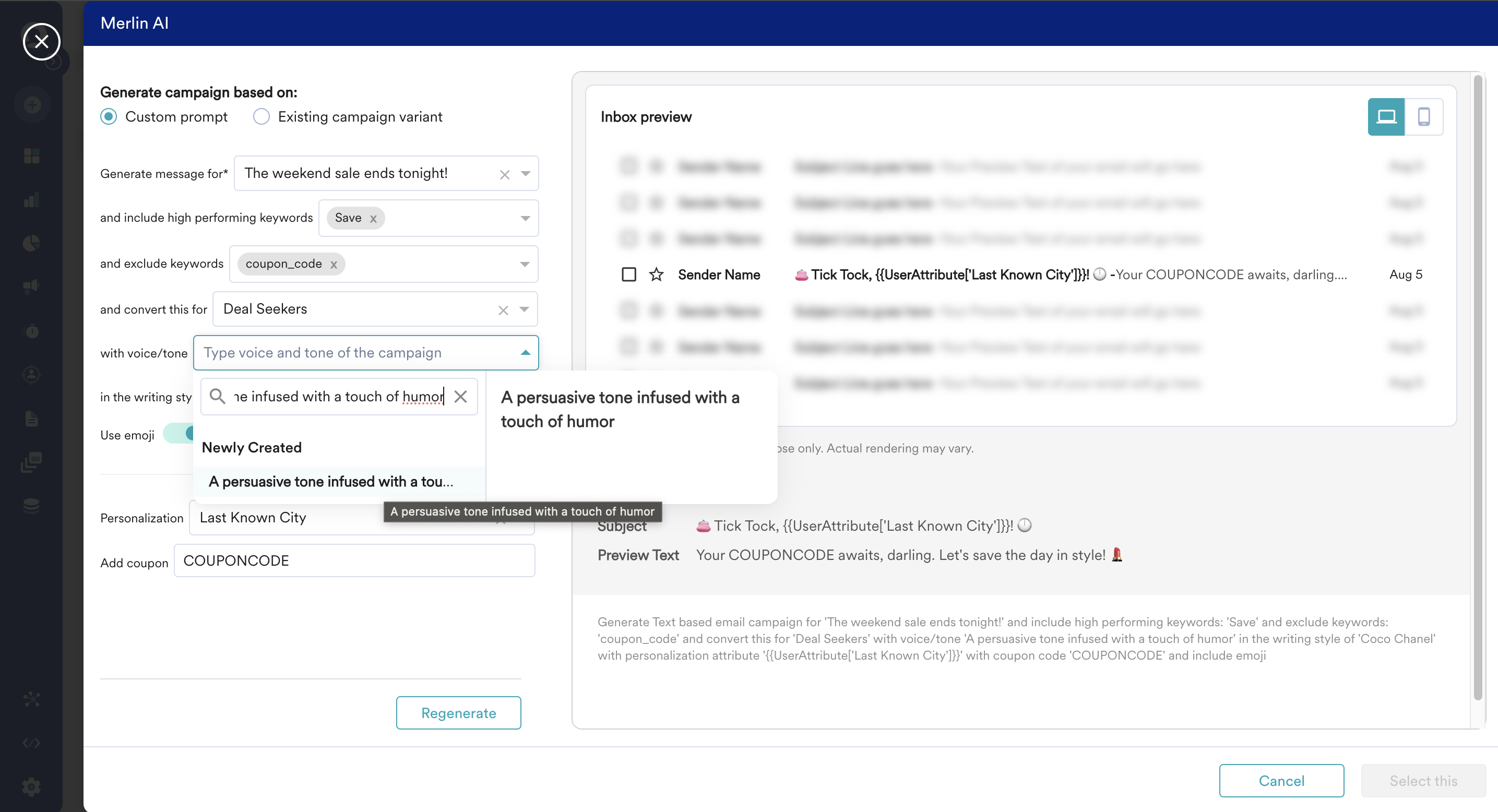Click the Regenerate button

point(458,713)
